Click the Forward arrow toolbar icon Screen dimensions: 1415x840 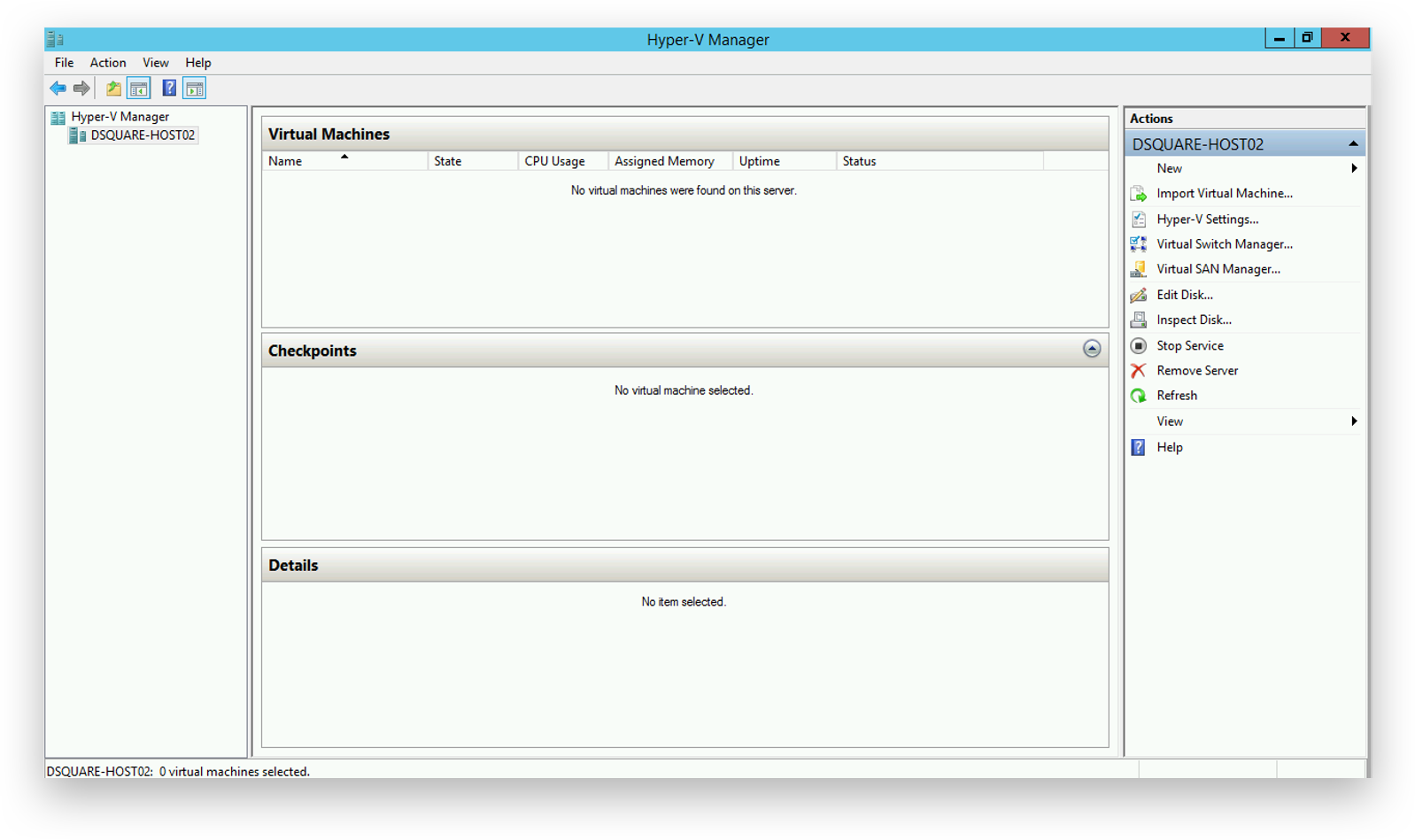click(81, 89)
